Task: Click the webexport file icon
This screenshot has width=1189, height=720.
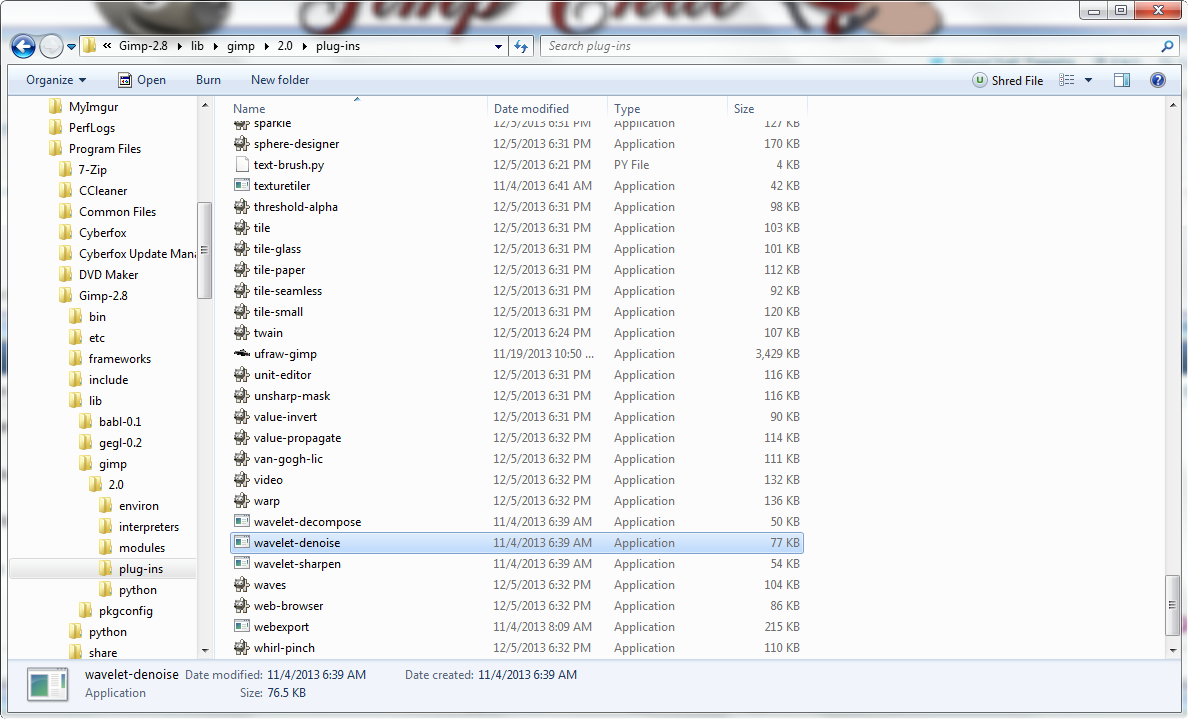Action: (241, 627)
